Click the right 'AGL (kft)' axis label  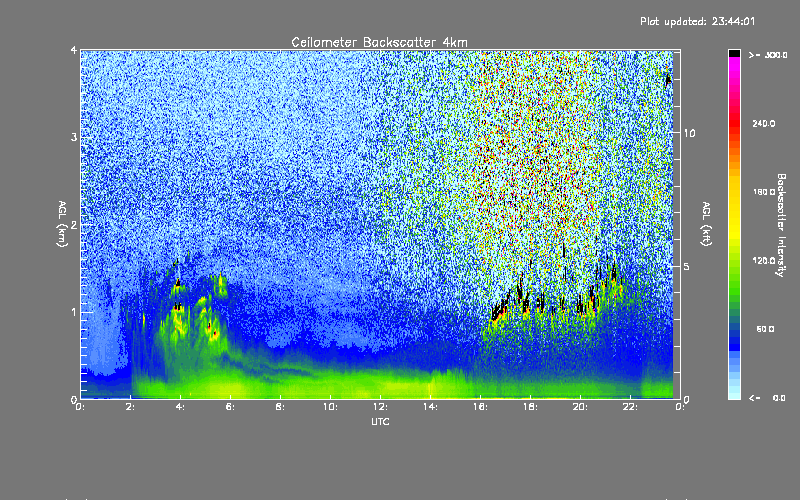pos(706,224)
